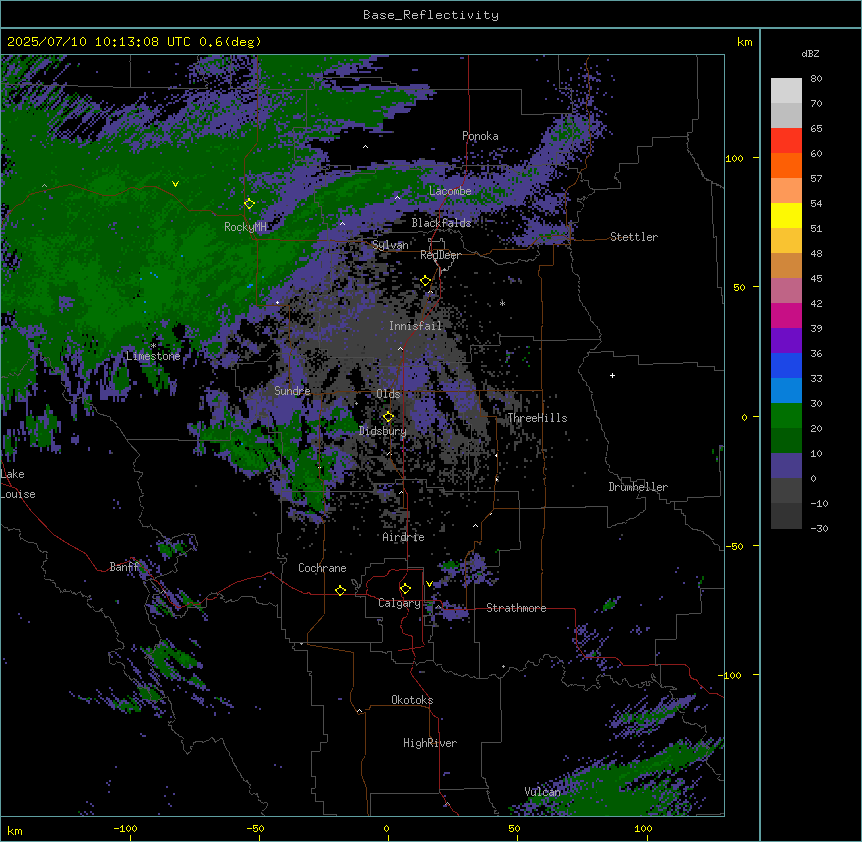
Task: Click the Okotoks label
Action: coord(412,700)
